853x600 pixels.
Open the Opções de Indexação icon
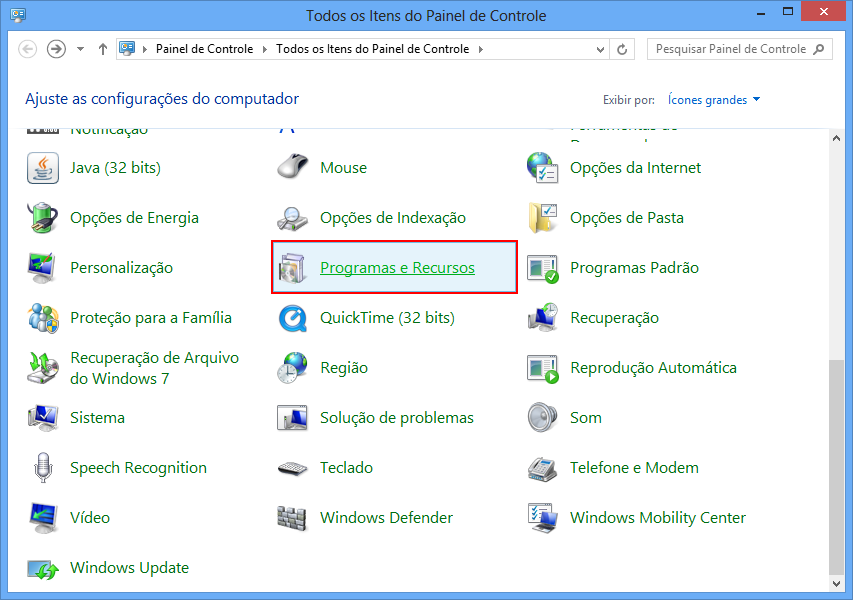coord(293,218)
